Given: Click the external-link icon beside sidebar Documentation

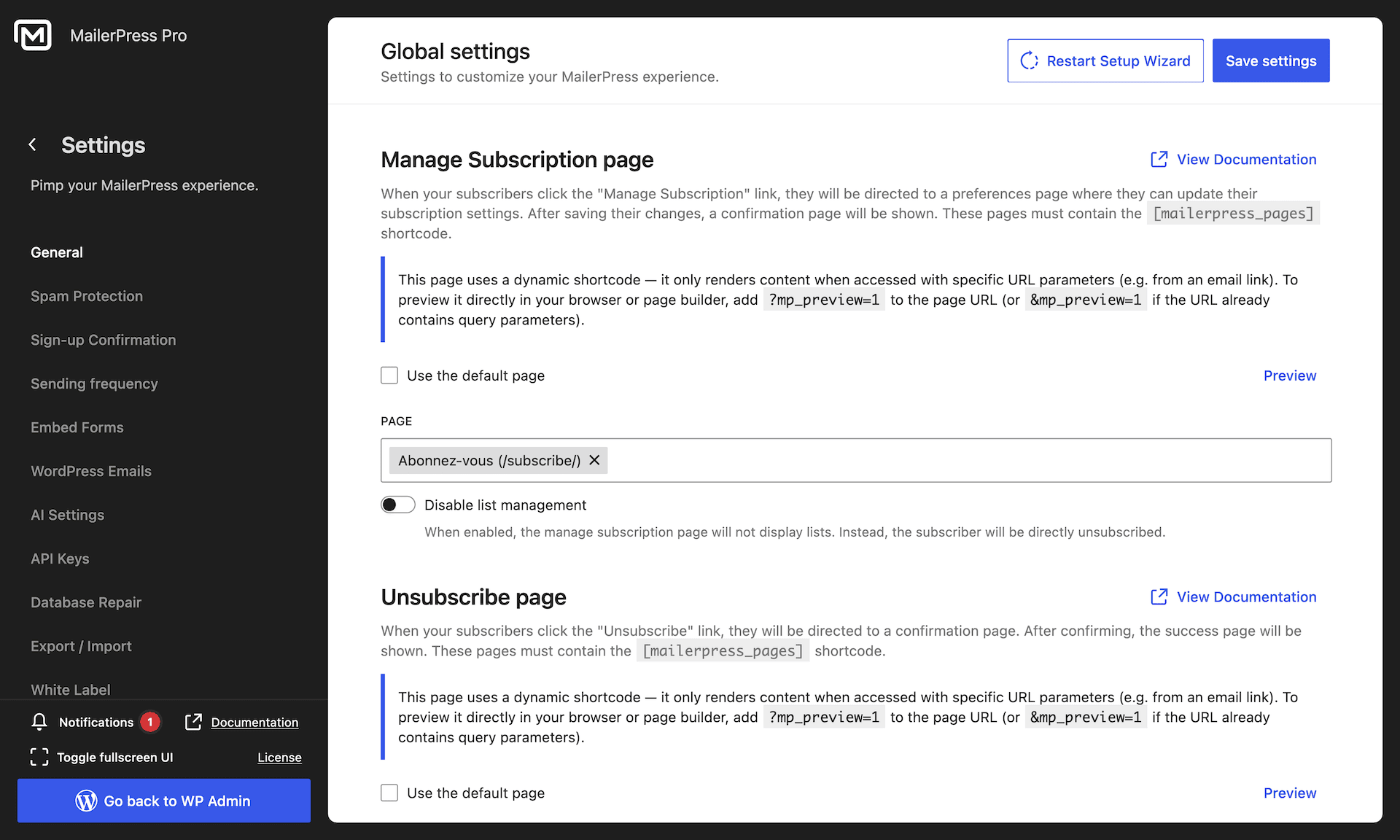Looking at the screenshot, I should click(193, 722).
